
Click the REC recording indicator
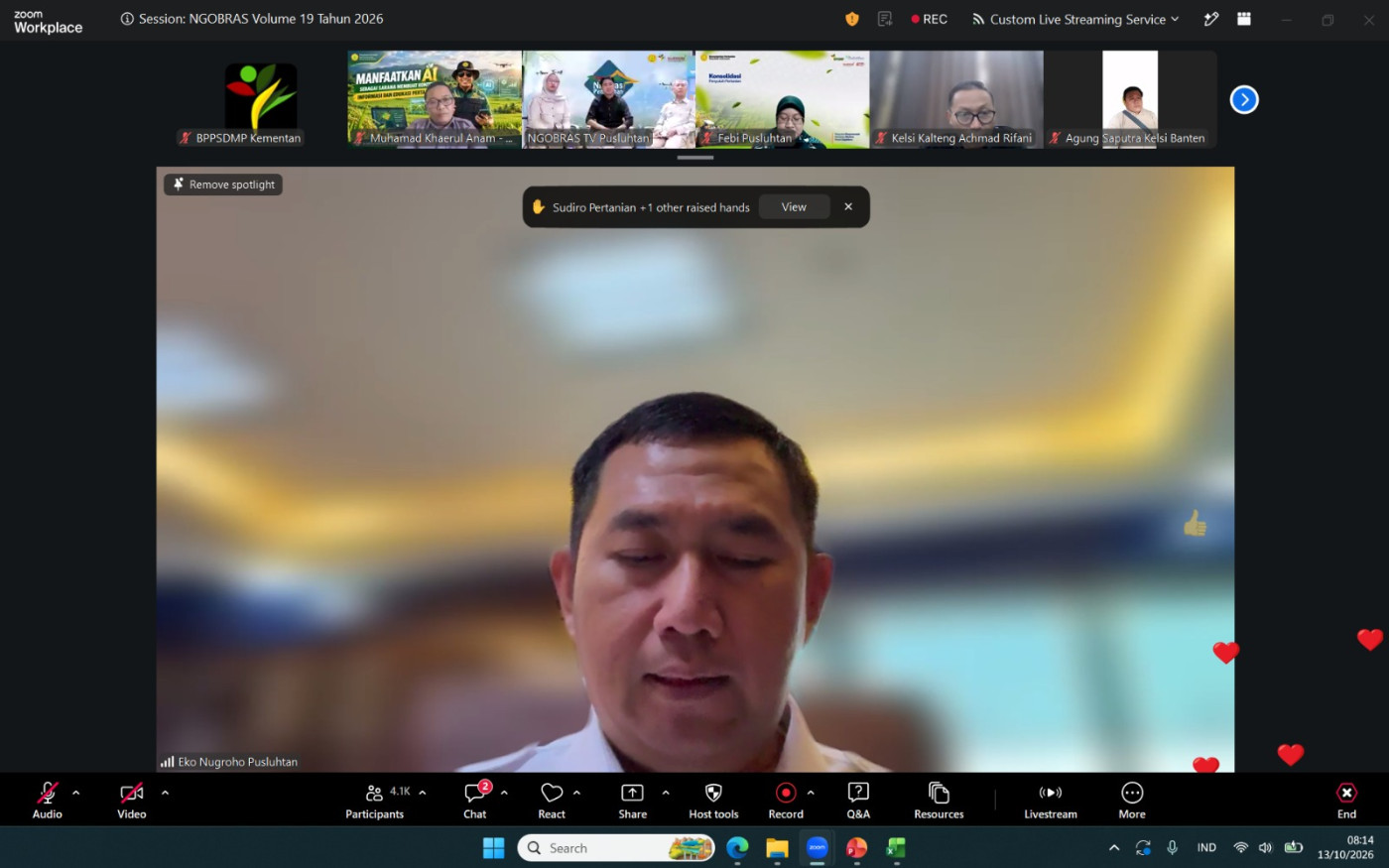tap(930, 19)
